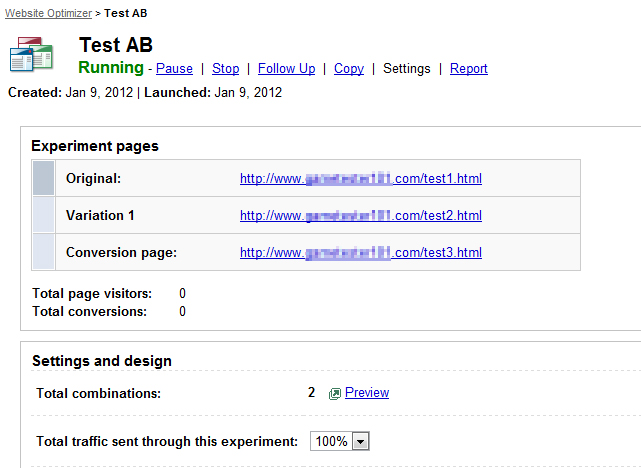This screenshot has height=468, width=641.
Task: Copy this experiment
Action: 348,69
